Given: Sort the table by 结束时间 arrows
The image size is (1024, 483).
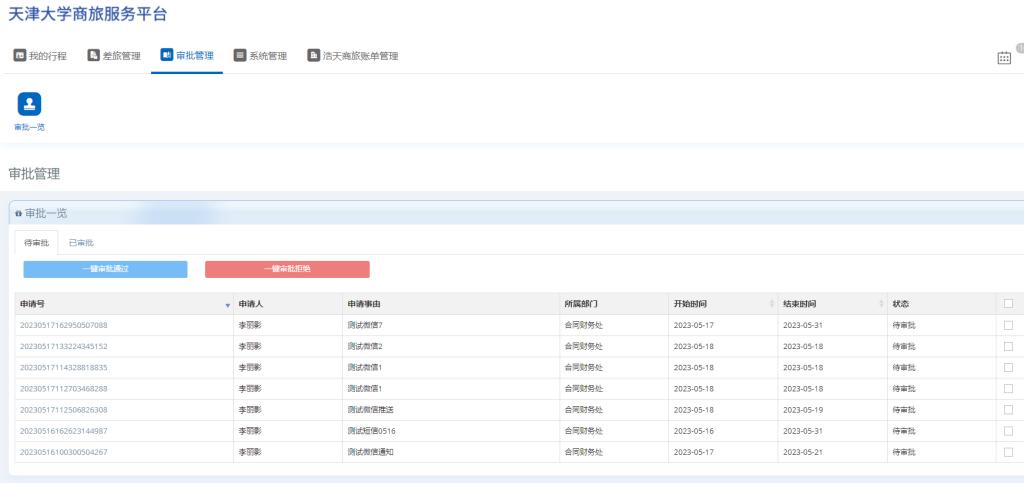Looking at the screenshot, I should 880,304.
